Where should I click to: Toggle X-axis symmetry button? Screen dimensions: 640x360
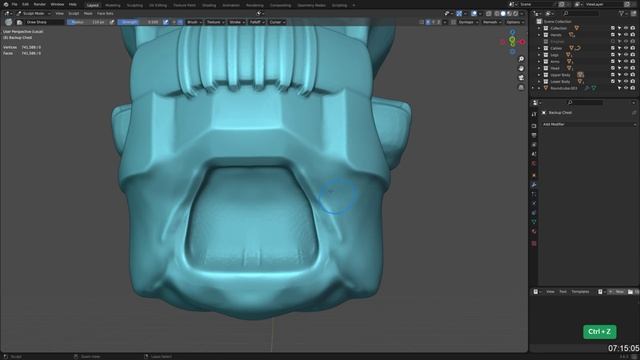coord(428,22)
